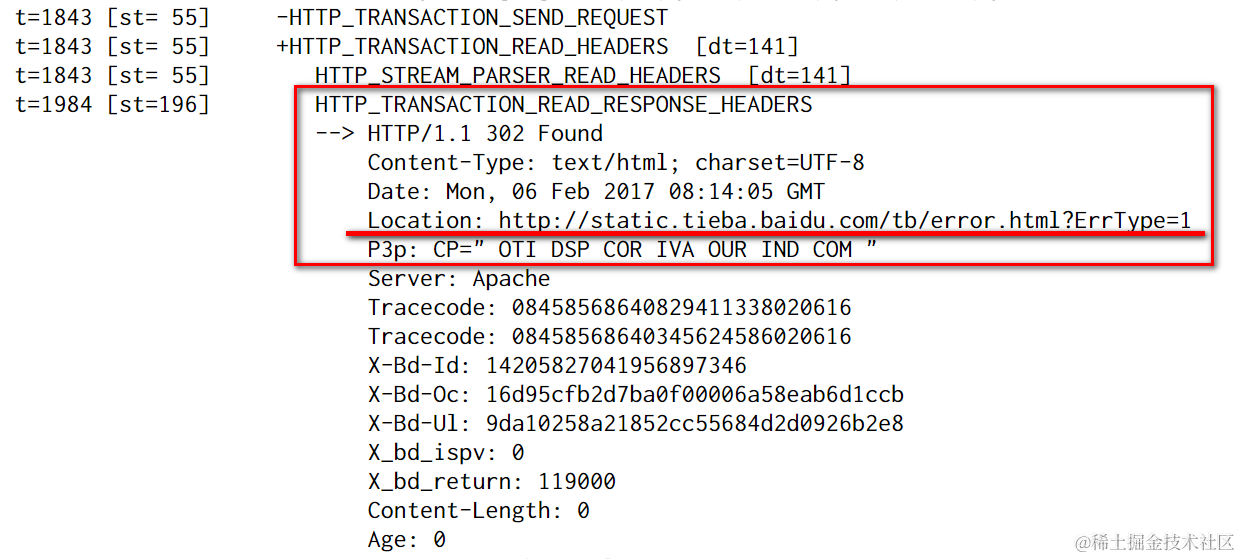This screenshot has width=1241, height=559.
Task: Click the Age: 0 header line
Action: [407, 540]
